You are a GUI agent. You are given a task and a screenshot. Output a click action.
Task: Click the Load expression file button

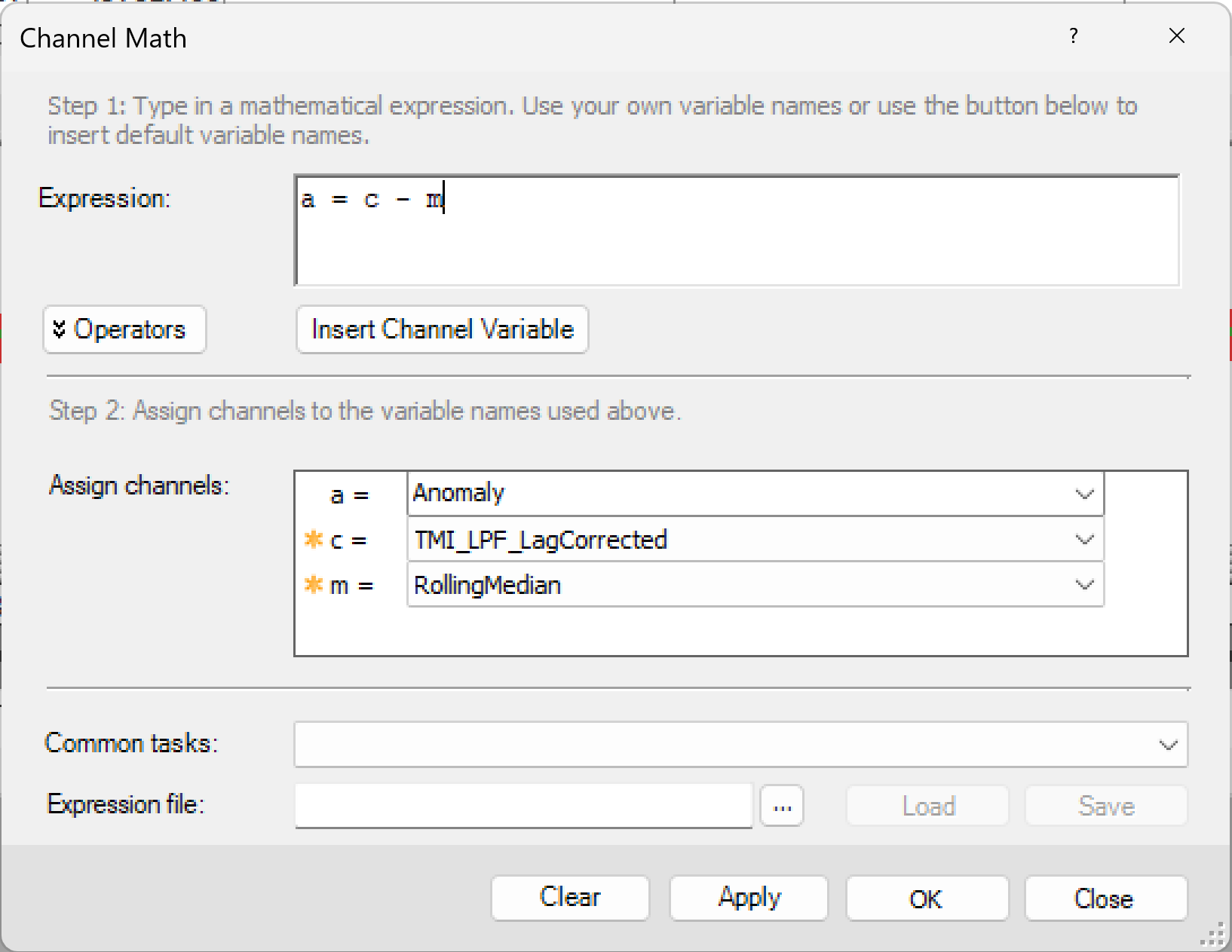point(927,806)
